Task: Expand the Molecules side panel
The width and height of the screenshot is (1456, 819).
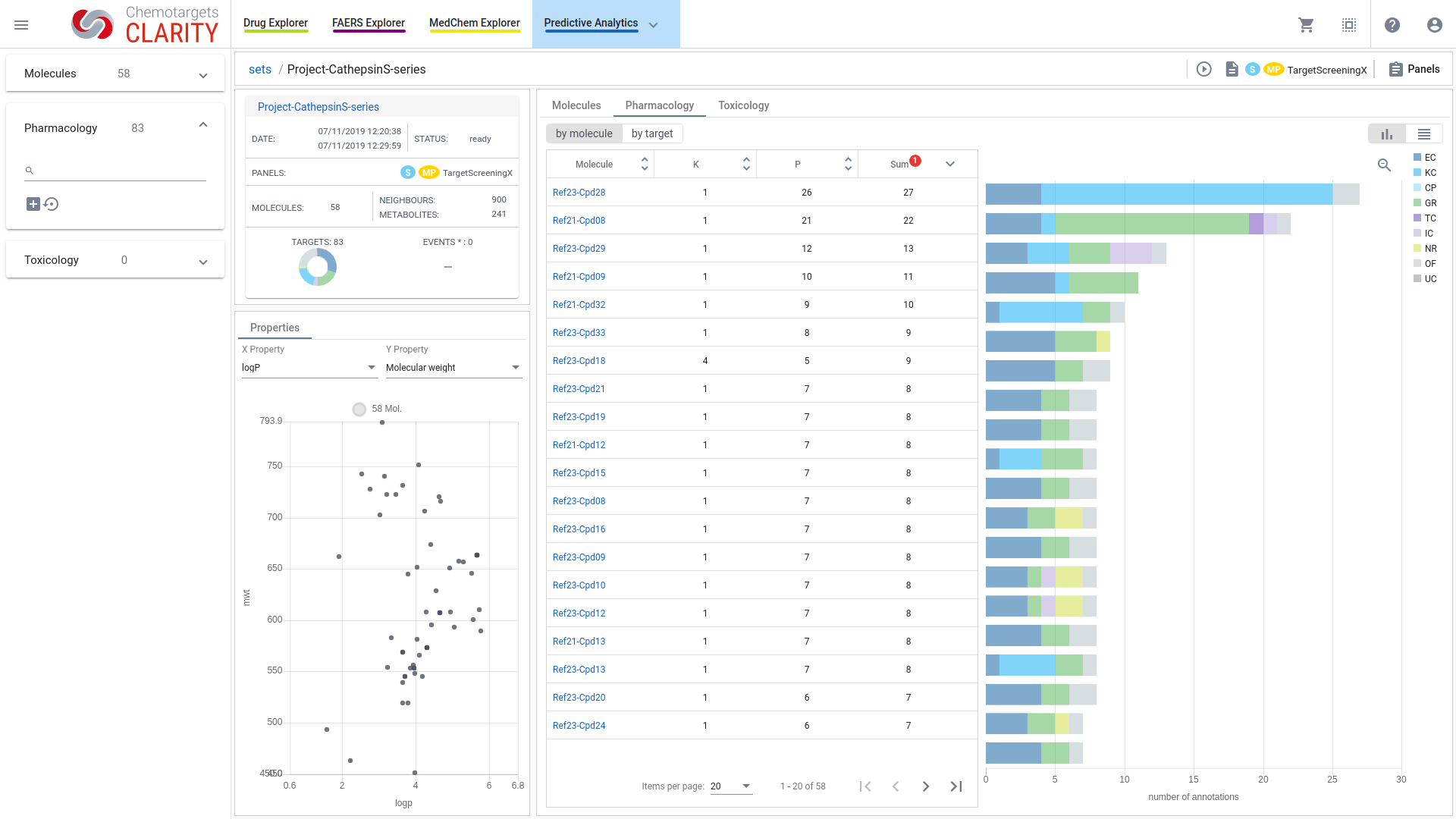Action: (x=202, y=75)
